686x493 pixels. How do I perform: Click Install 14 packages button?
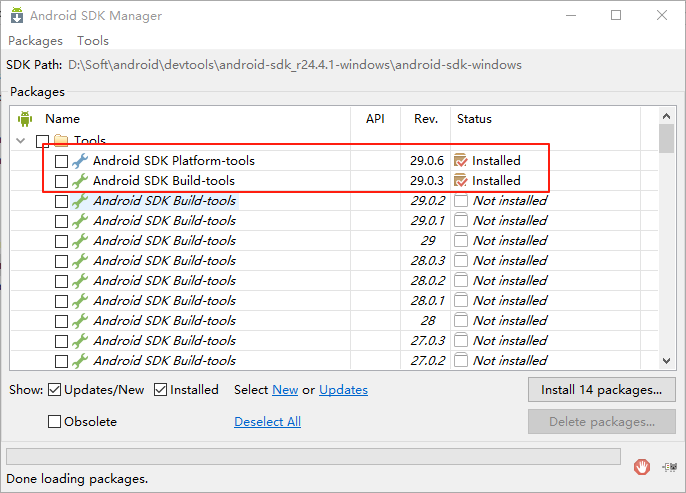(602, 390)
